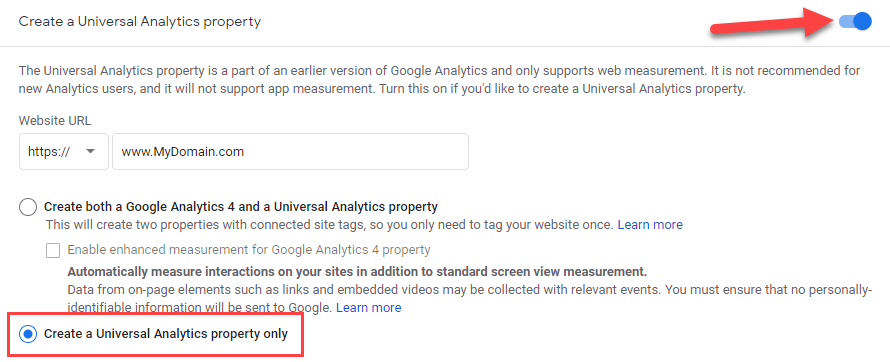Click the www.MyDomain.com text in URL box
The width and height of the screenshot is (890, 362).
point(183,152)
